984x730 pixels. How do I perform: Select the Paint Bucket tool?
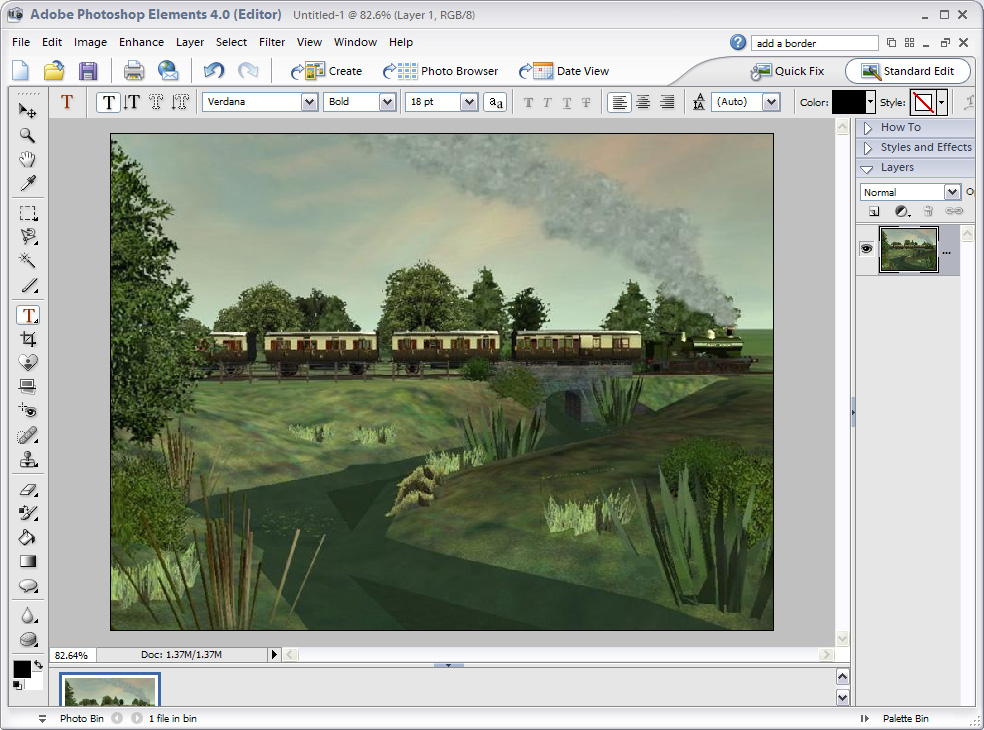[x=28, y=537]
